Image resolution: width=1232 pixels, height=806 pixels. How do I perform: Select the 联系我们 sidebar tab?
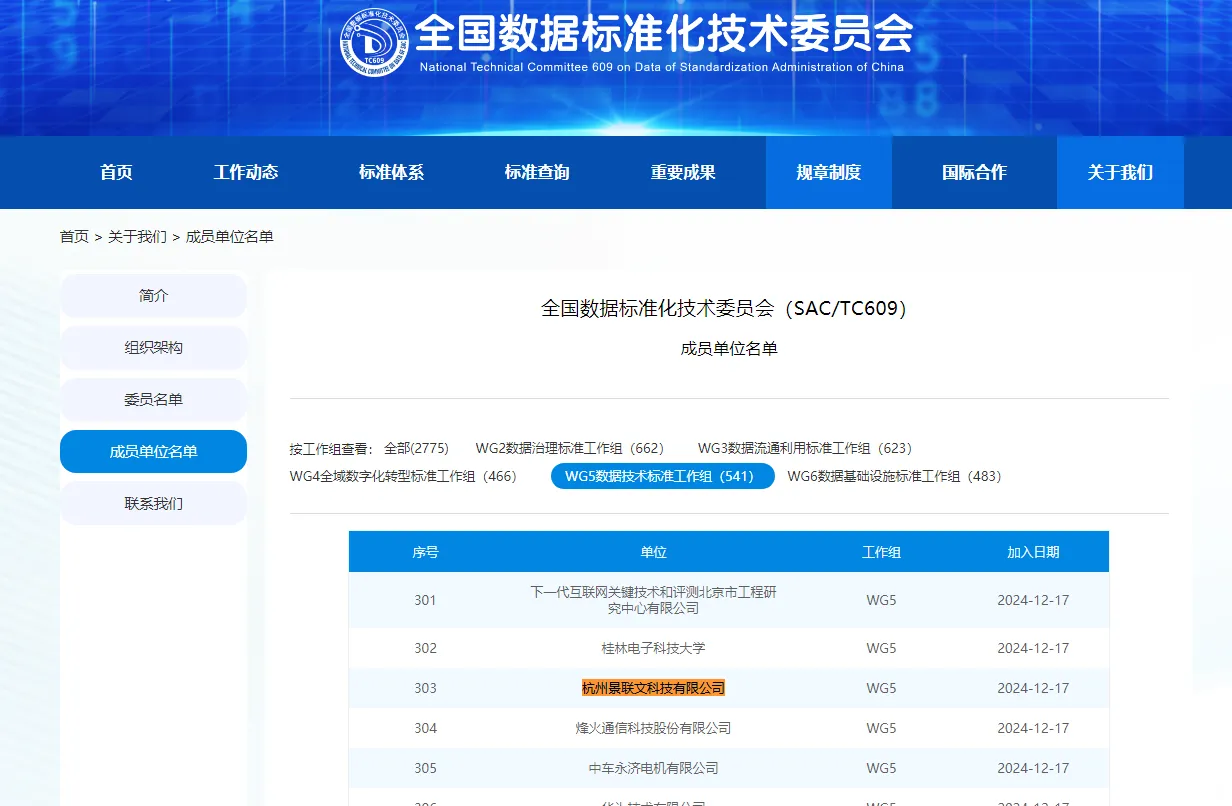[153, 504]
